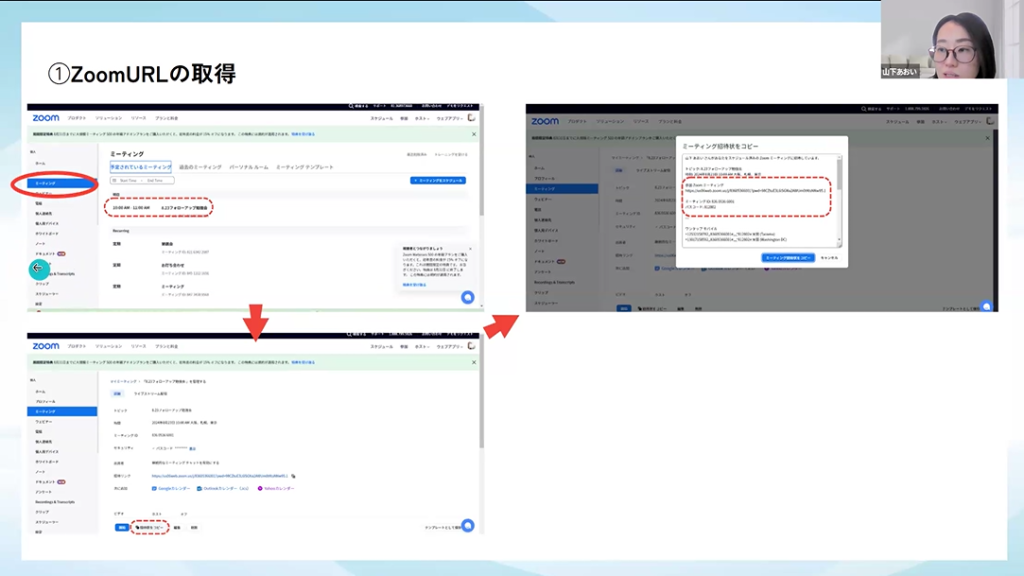The image size is (1024, 576).
Task: Select the 予定されているミーティング tab
Action: tap(140, 167)
